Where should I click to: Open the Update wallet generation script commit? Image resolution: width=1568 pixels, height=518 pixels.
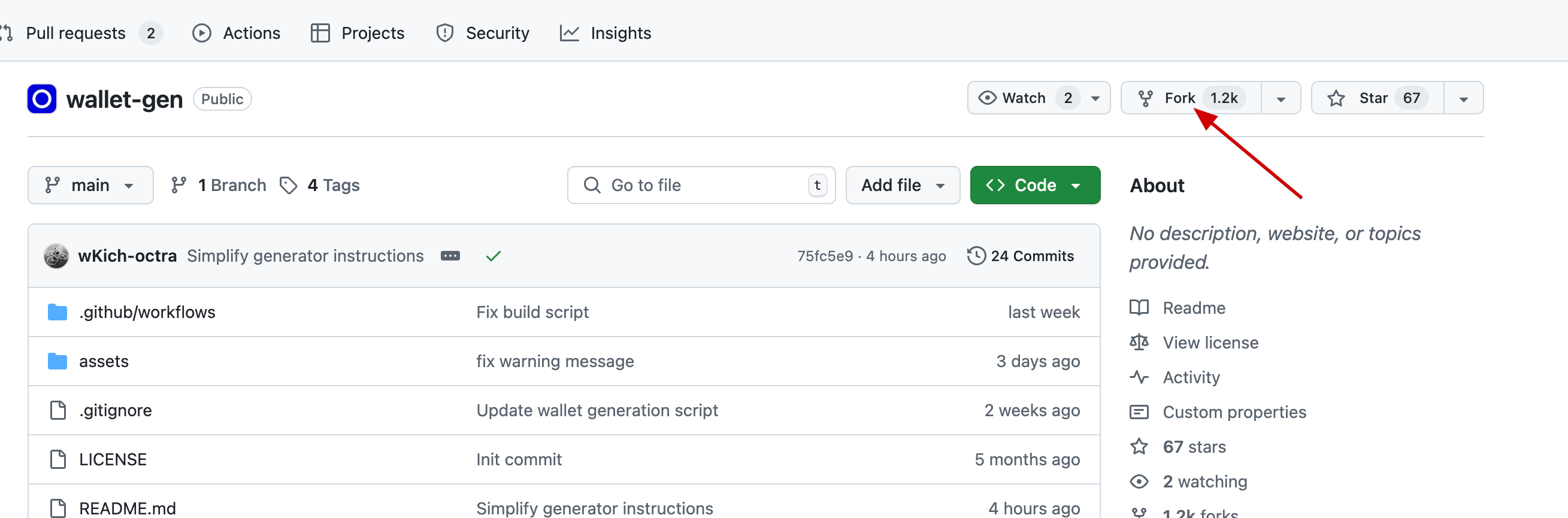tap(597, 410)
